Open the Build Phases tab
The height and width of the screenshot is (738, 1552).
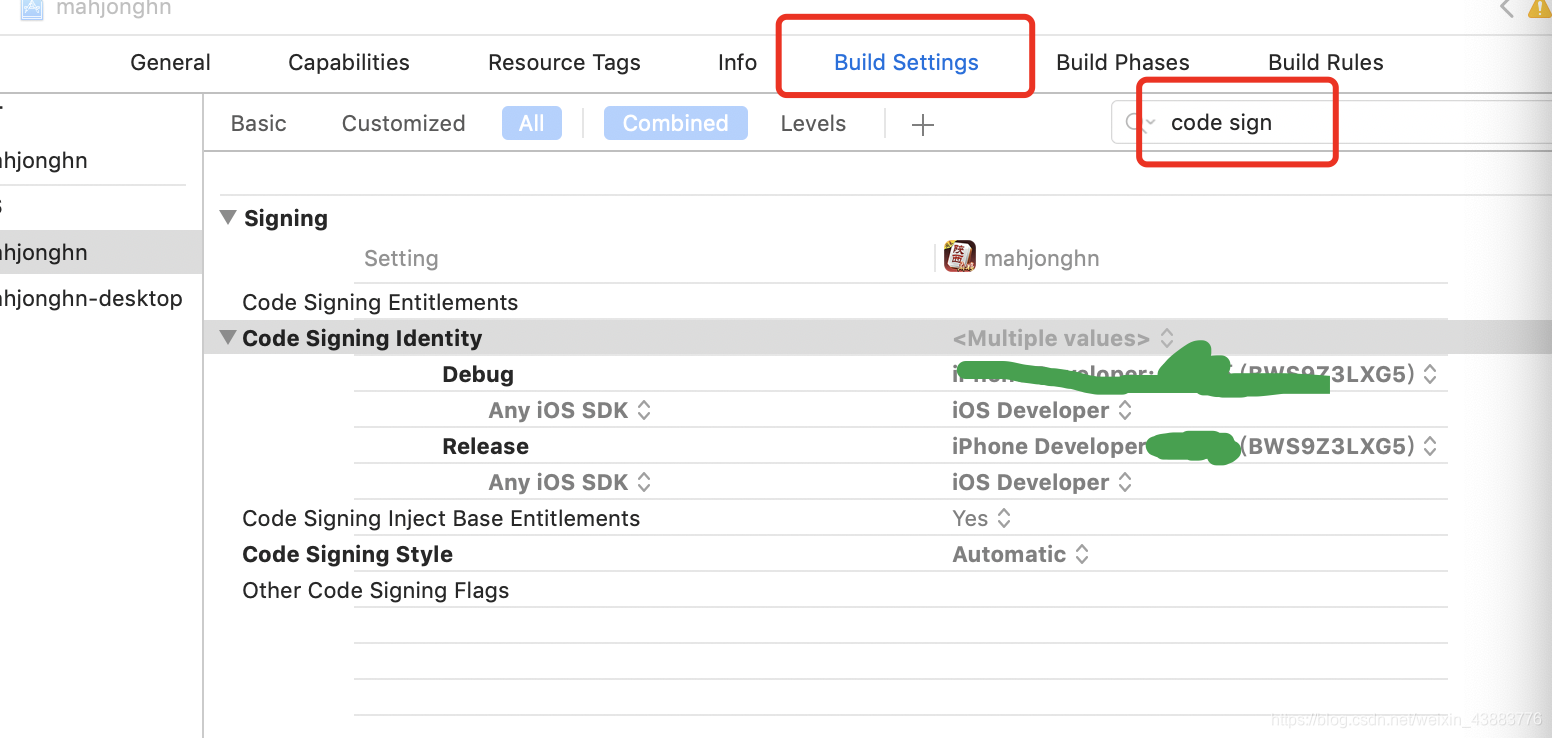(x=1123, y=62)
